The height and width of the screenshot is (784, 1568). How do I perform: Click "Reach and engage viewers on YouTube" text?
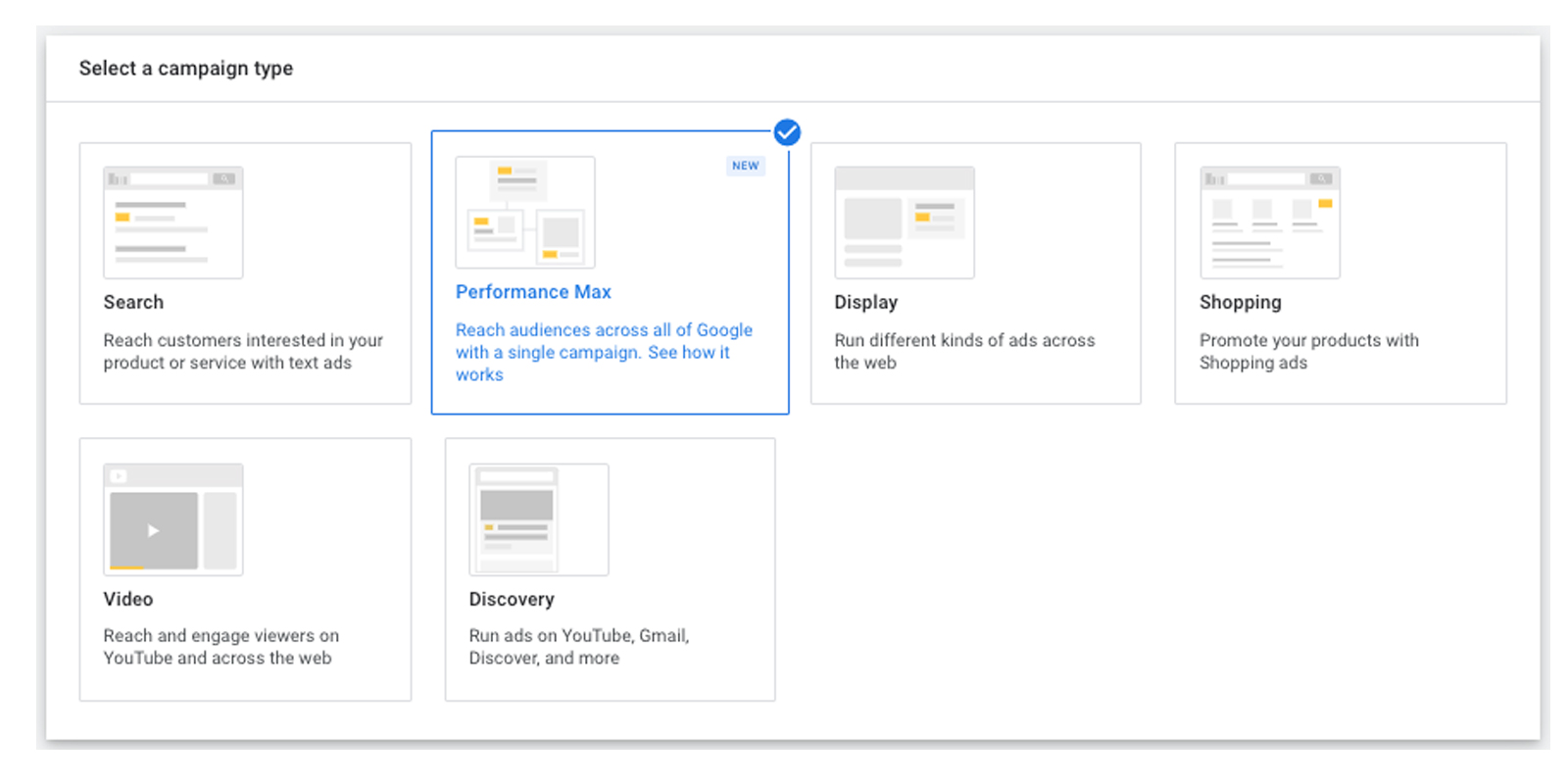pyautogui.click(x=220, y=647)
